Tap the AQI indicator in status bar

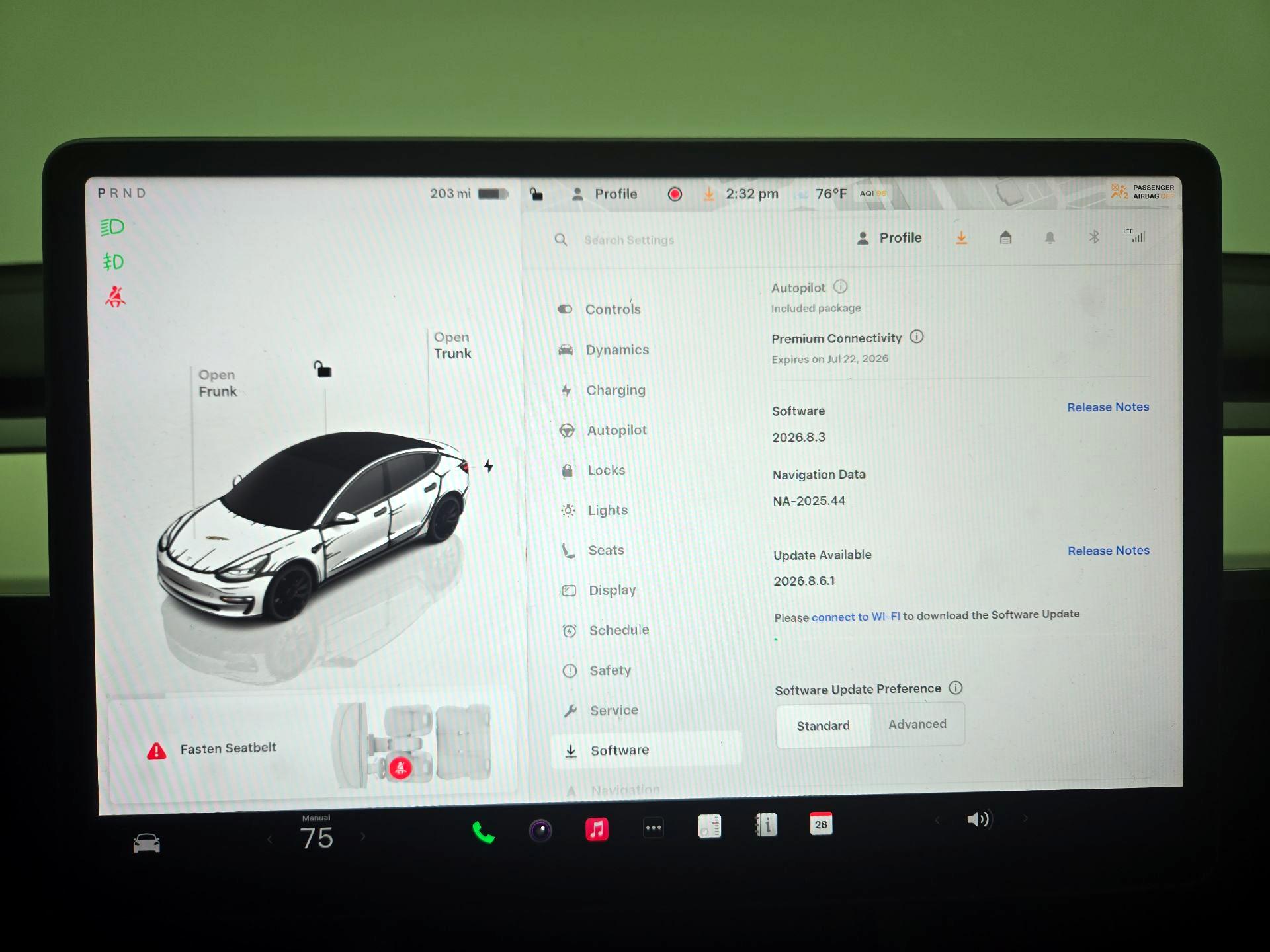(872, 193)
